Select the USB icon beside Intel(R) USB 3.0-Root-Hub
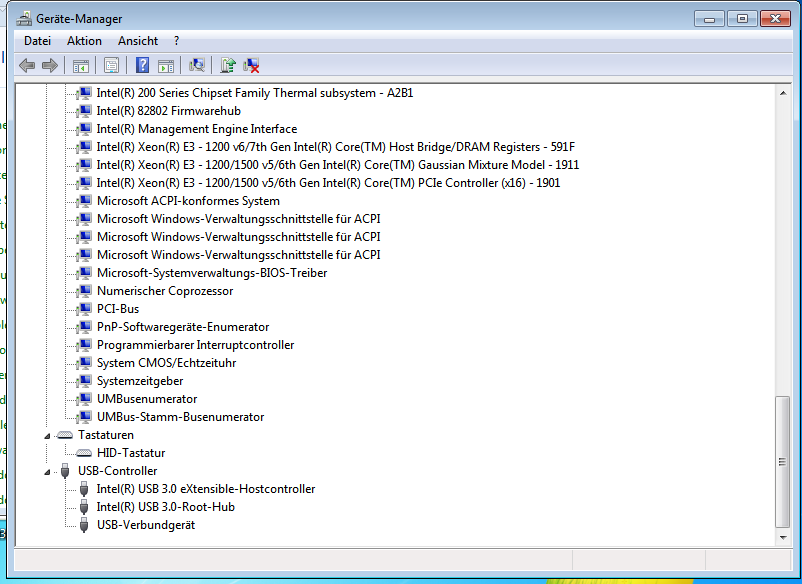The width and height of the screenshot is (802, 584). tap(84, 507)
